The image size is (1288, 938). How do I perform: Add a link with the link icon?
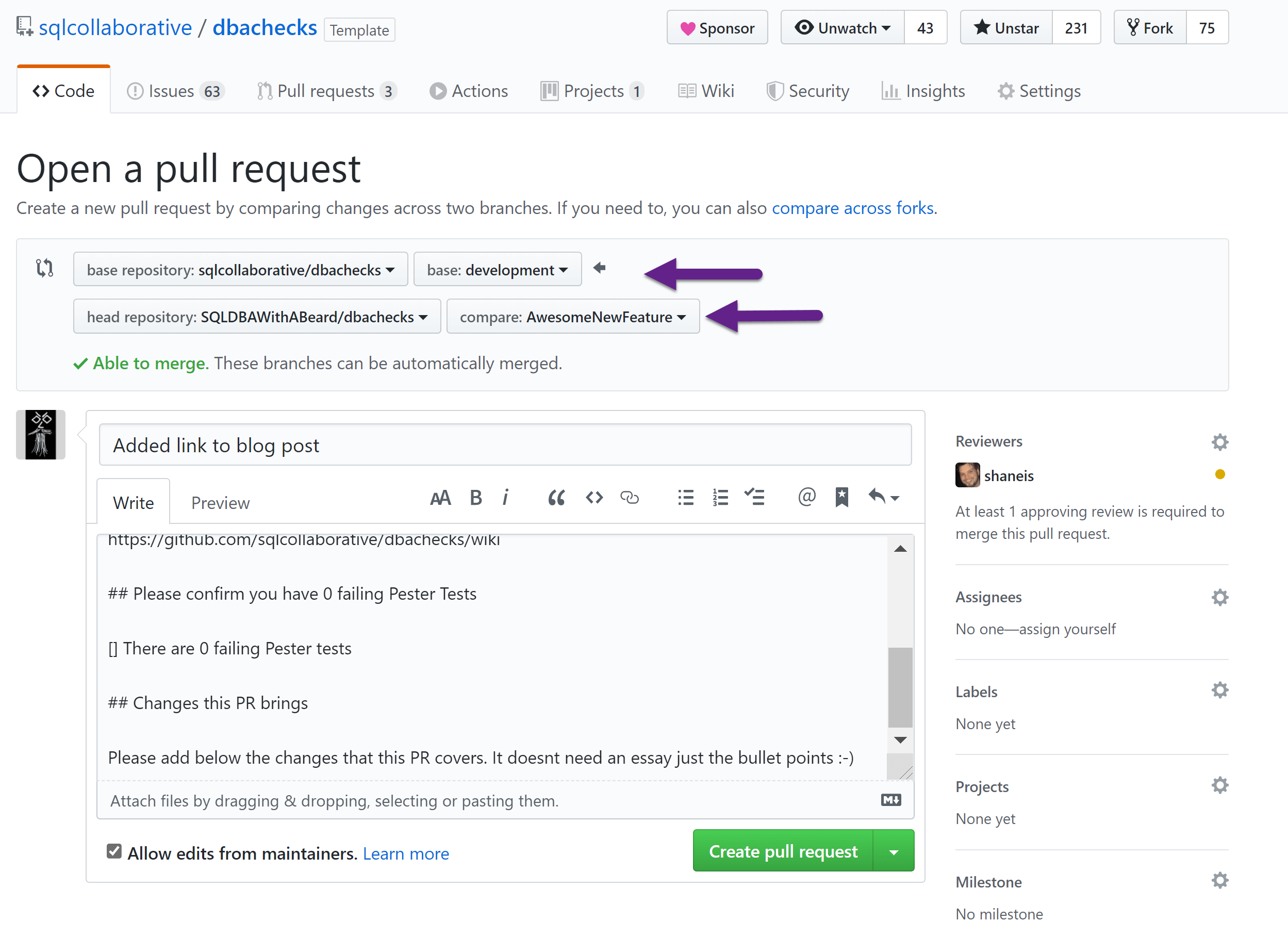pos(629,498)
